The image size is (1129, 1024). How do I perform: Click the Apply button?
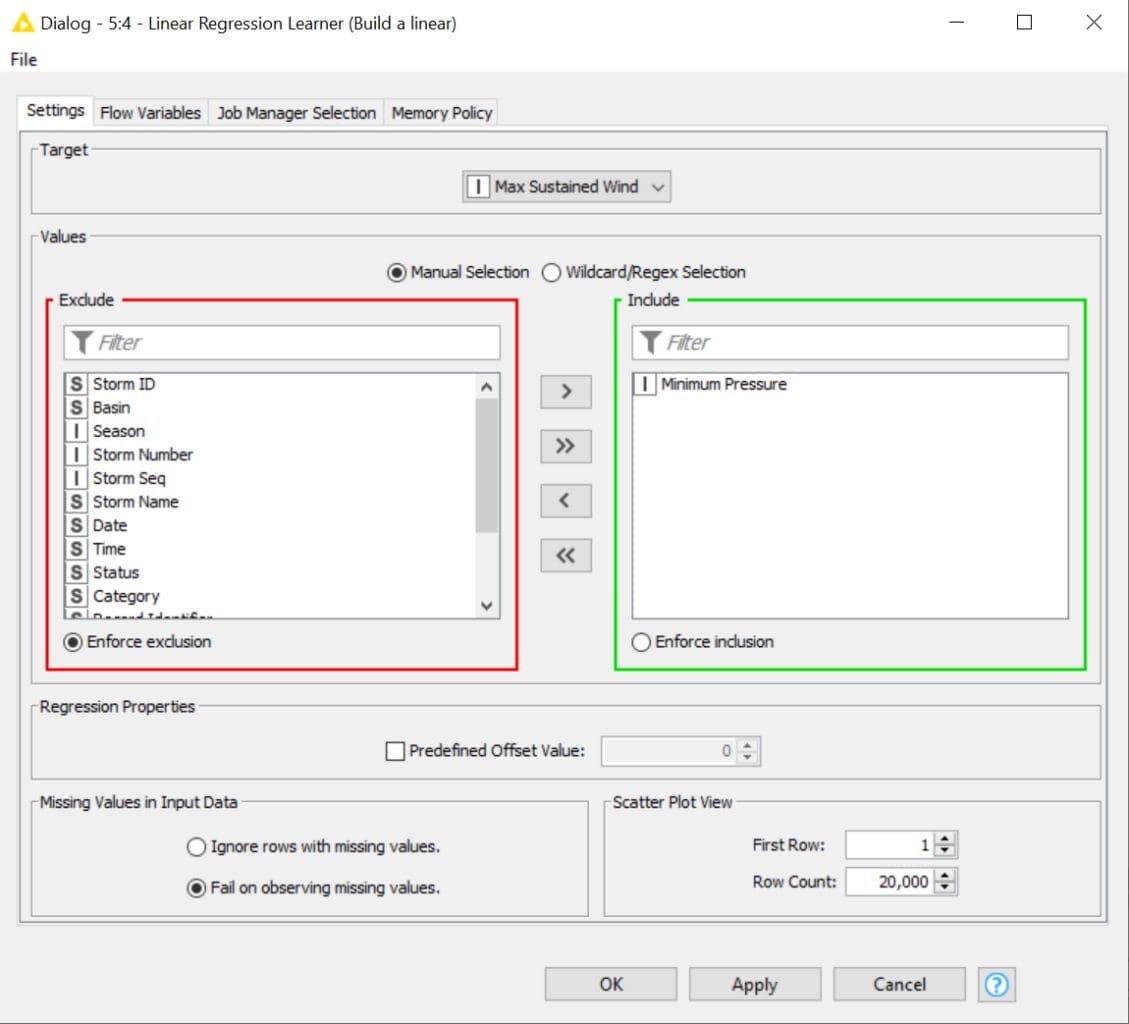pos(755,984)
